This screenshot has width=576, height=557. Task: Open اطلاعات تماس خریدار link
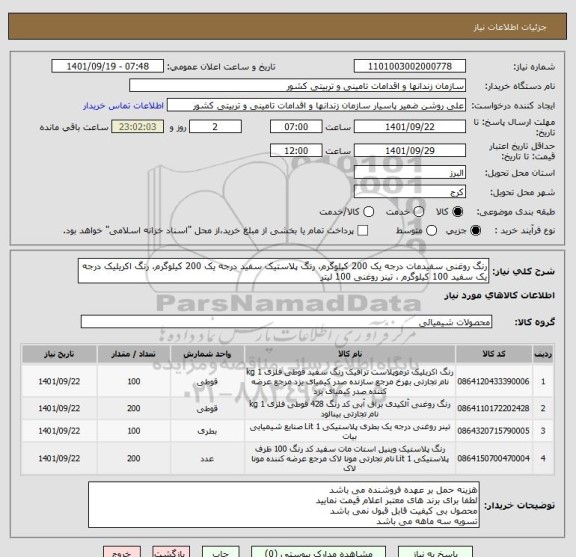click(123, 106)
